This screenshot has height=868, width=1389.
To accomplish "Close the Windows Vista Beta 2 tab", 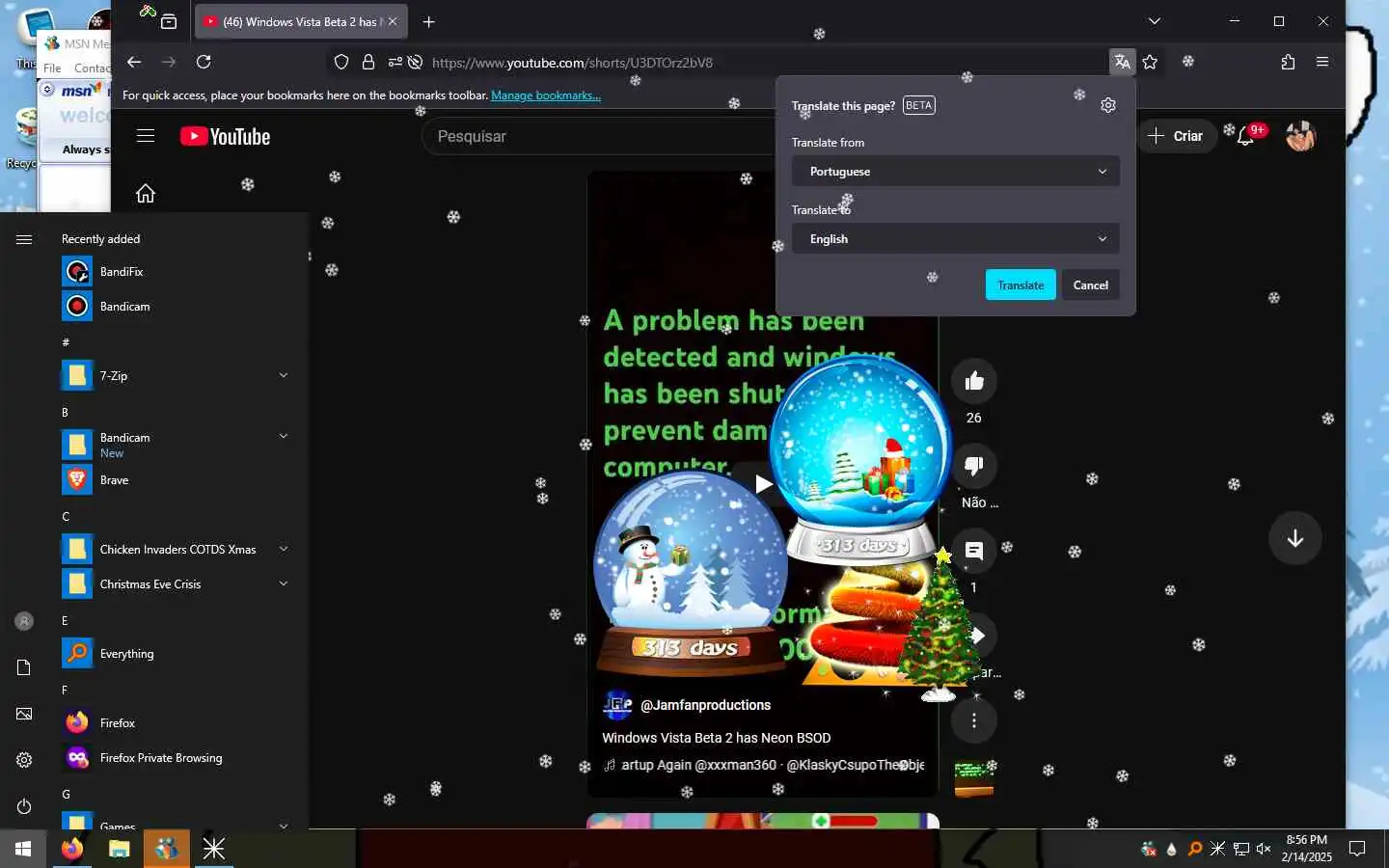I will (393, 21).
